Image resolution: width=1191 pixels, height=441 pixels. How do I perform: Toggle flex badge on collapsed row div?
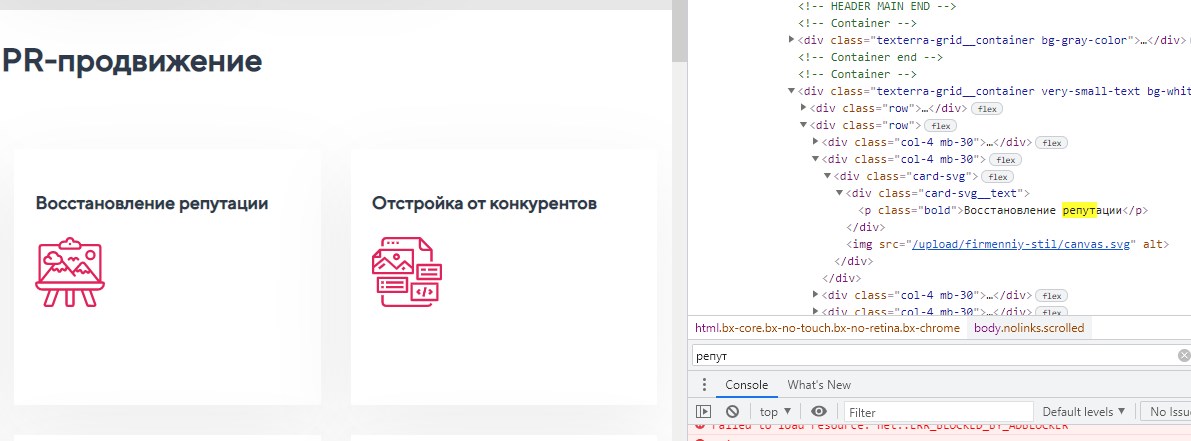click(987, 108)
